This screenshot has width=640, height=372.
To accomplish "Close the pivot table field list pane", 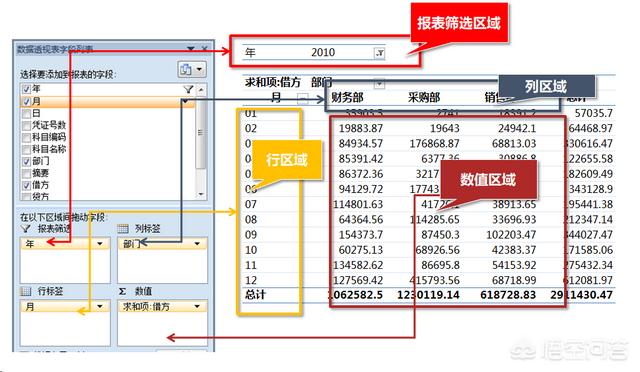I will tap(204, 49).
